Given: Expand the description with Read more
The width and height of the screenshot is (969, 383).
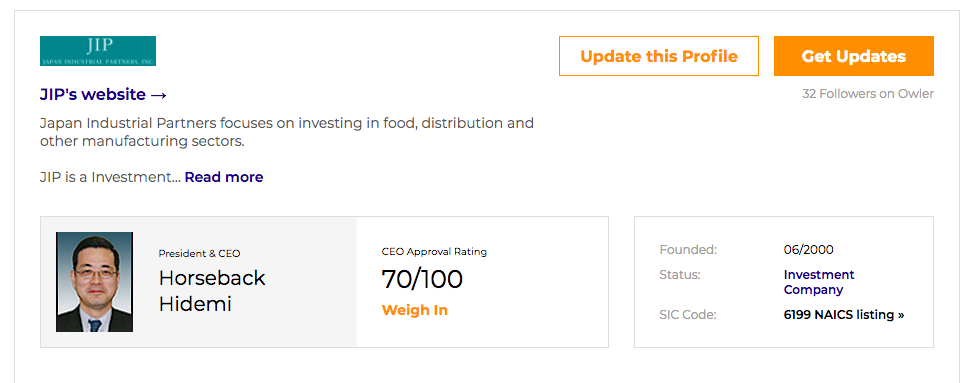Looking at the screenshot, I should tap(224, 177).
